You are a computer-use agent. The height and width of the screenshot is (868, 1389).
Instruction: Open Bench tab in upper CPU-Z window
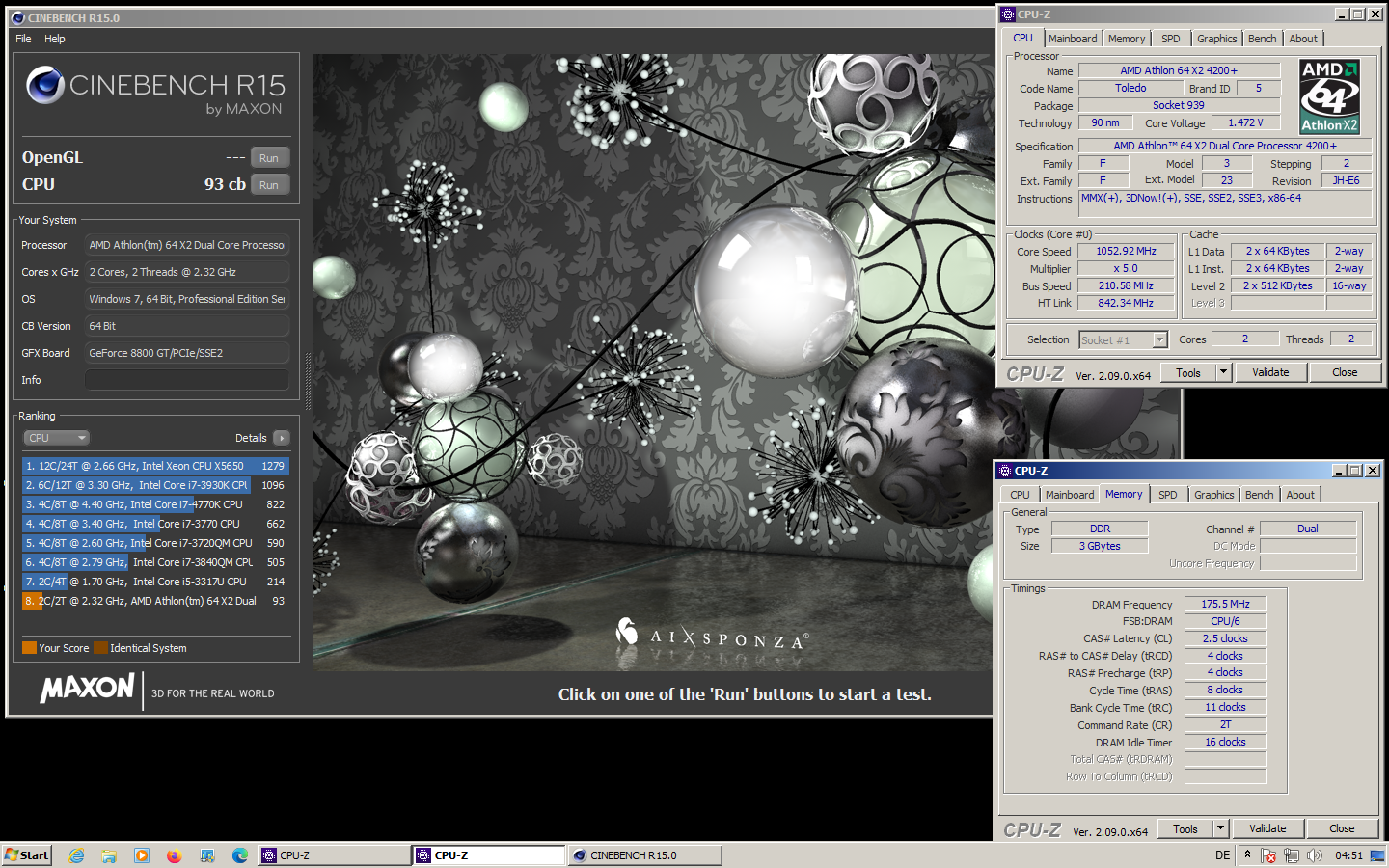pos(1262,39)
